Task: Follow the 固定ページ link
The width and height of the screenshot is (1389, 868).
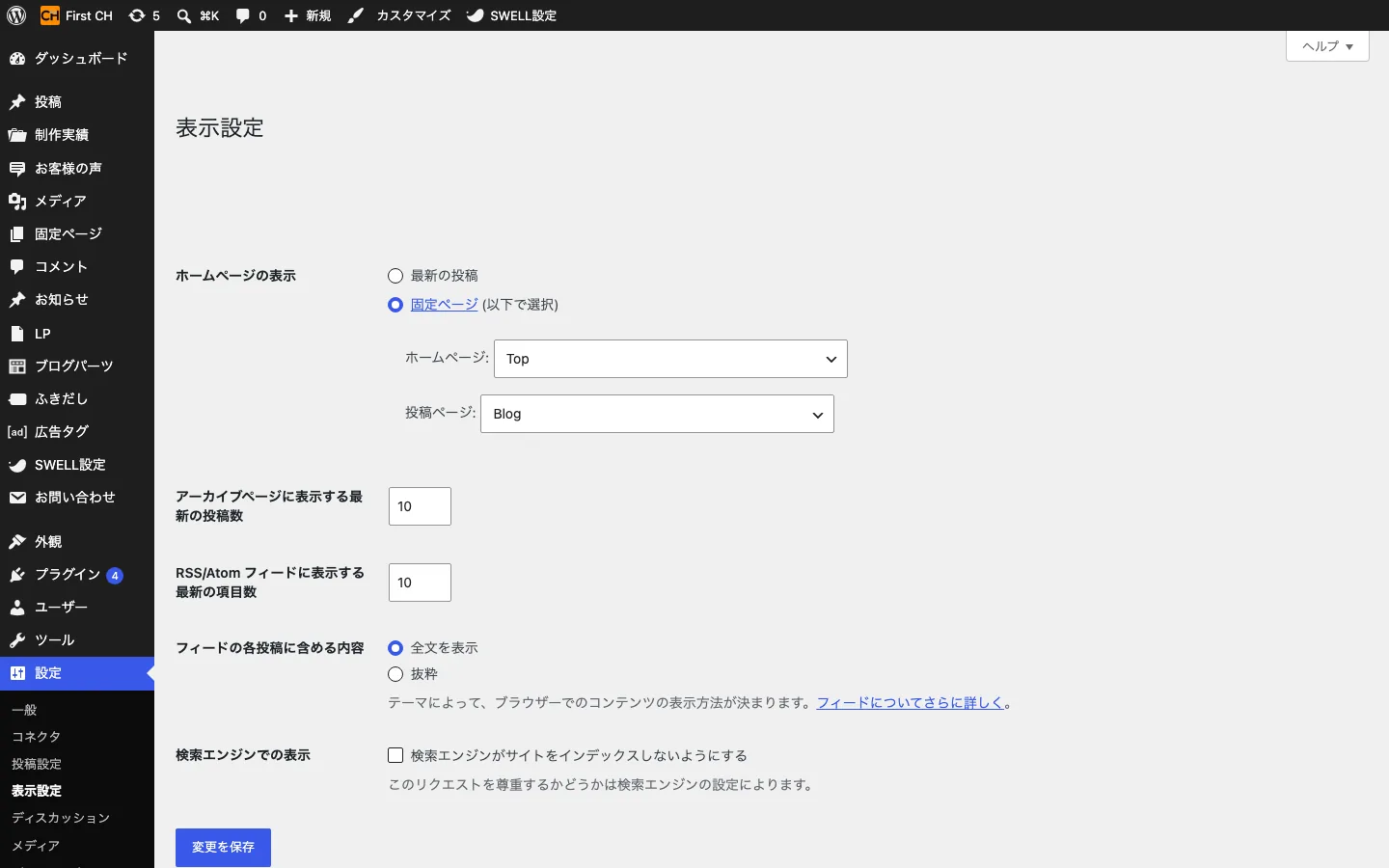Action: (x=445, y=305)
